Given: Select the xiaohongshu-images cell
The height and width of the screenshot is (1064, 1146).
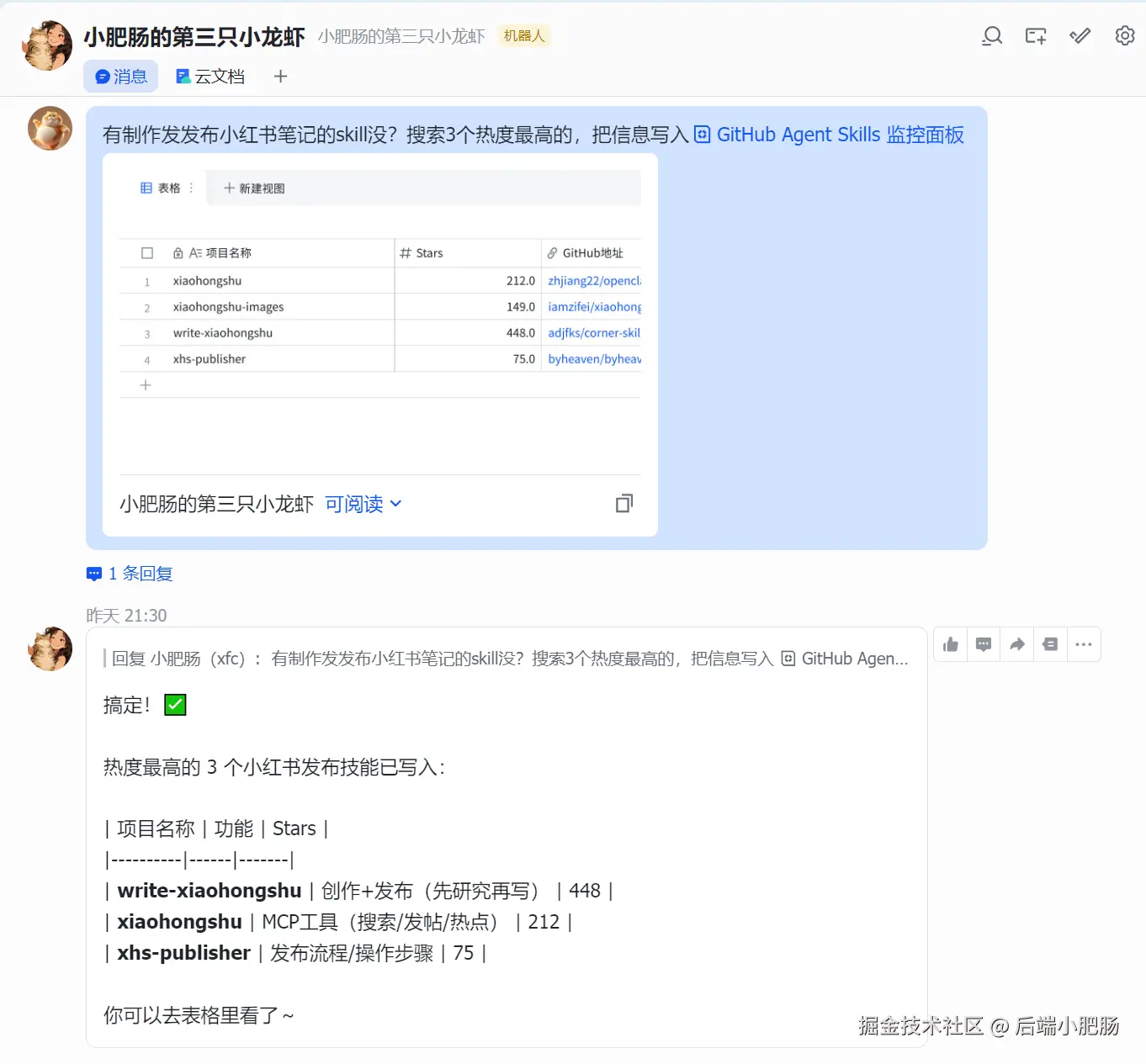Looking at the screenshot, I should (228, 307).
